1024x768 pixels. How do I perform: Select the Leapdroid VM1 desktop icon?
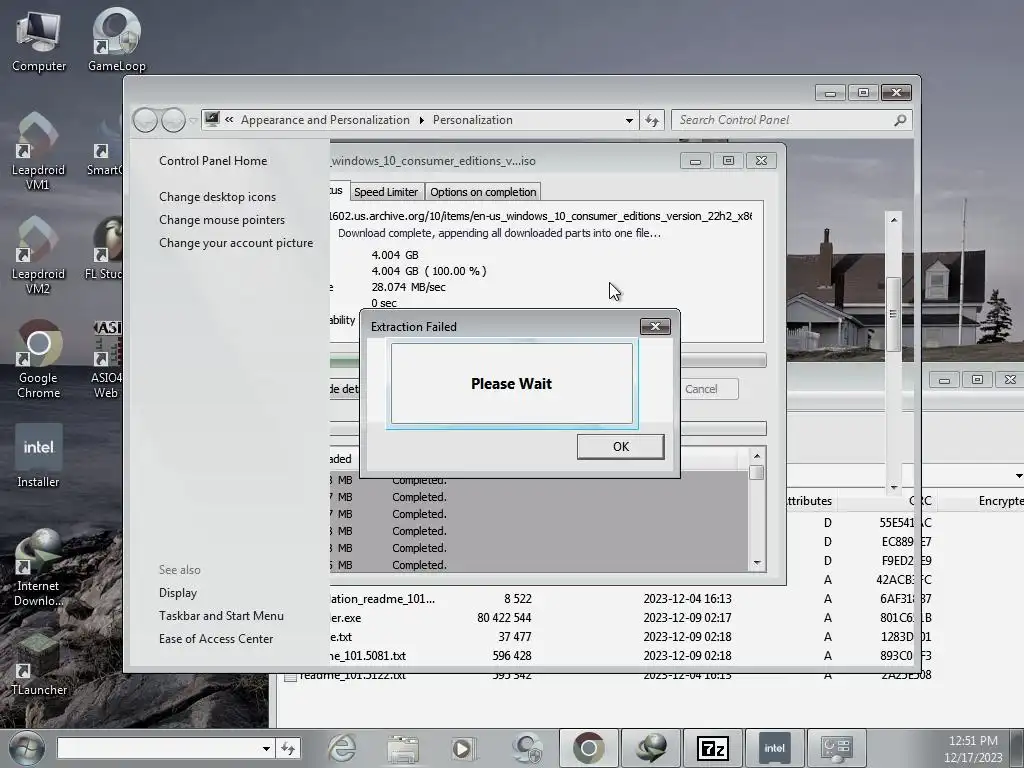[x=38, y=152]
